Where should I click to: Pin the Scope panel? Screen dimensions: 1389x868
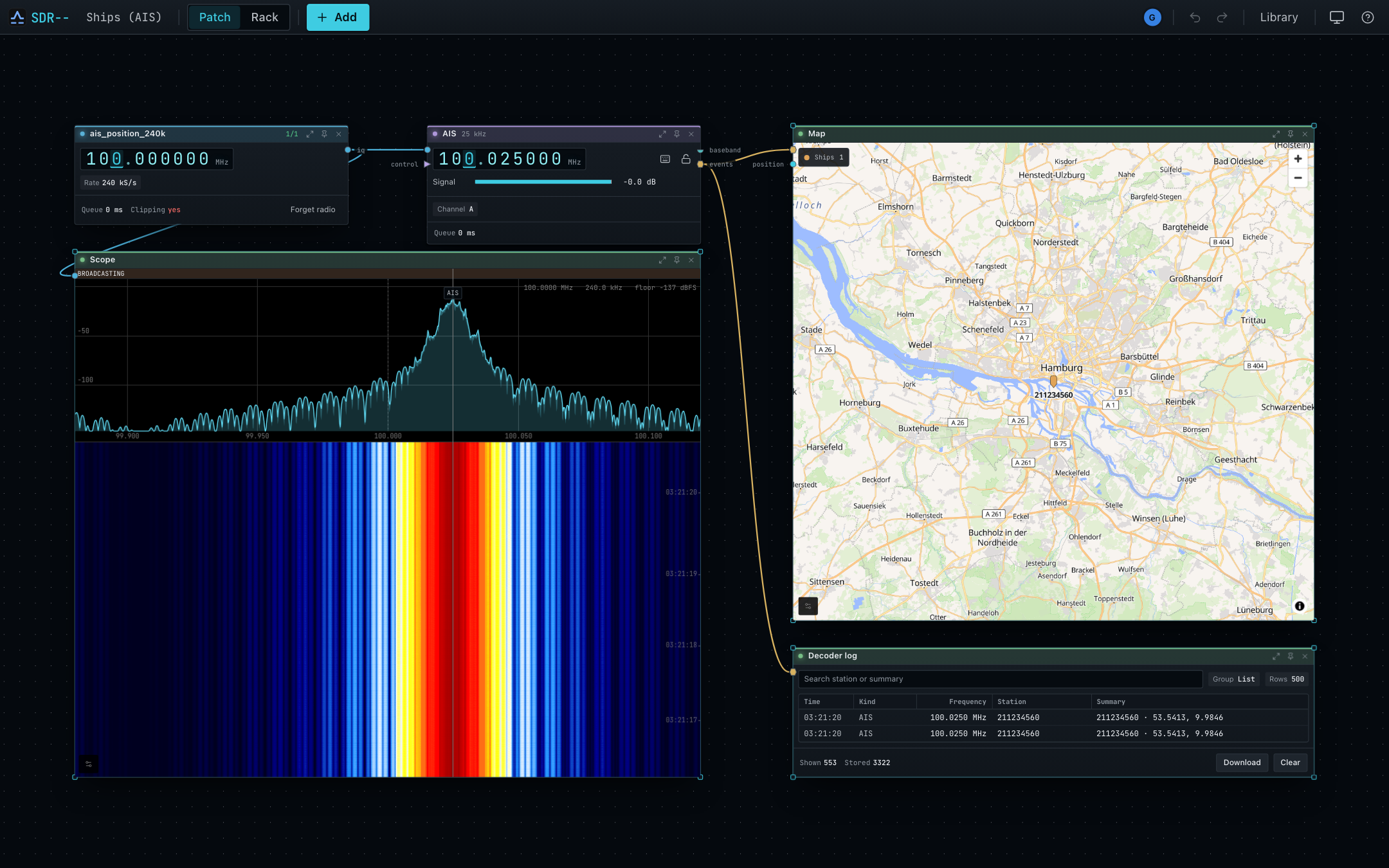676,260
